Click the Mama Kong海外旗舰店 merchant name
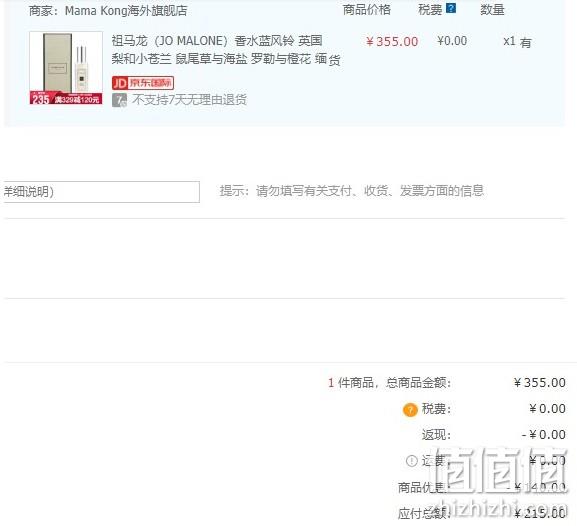577x526 pixels. point(126,11)
